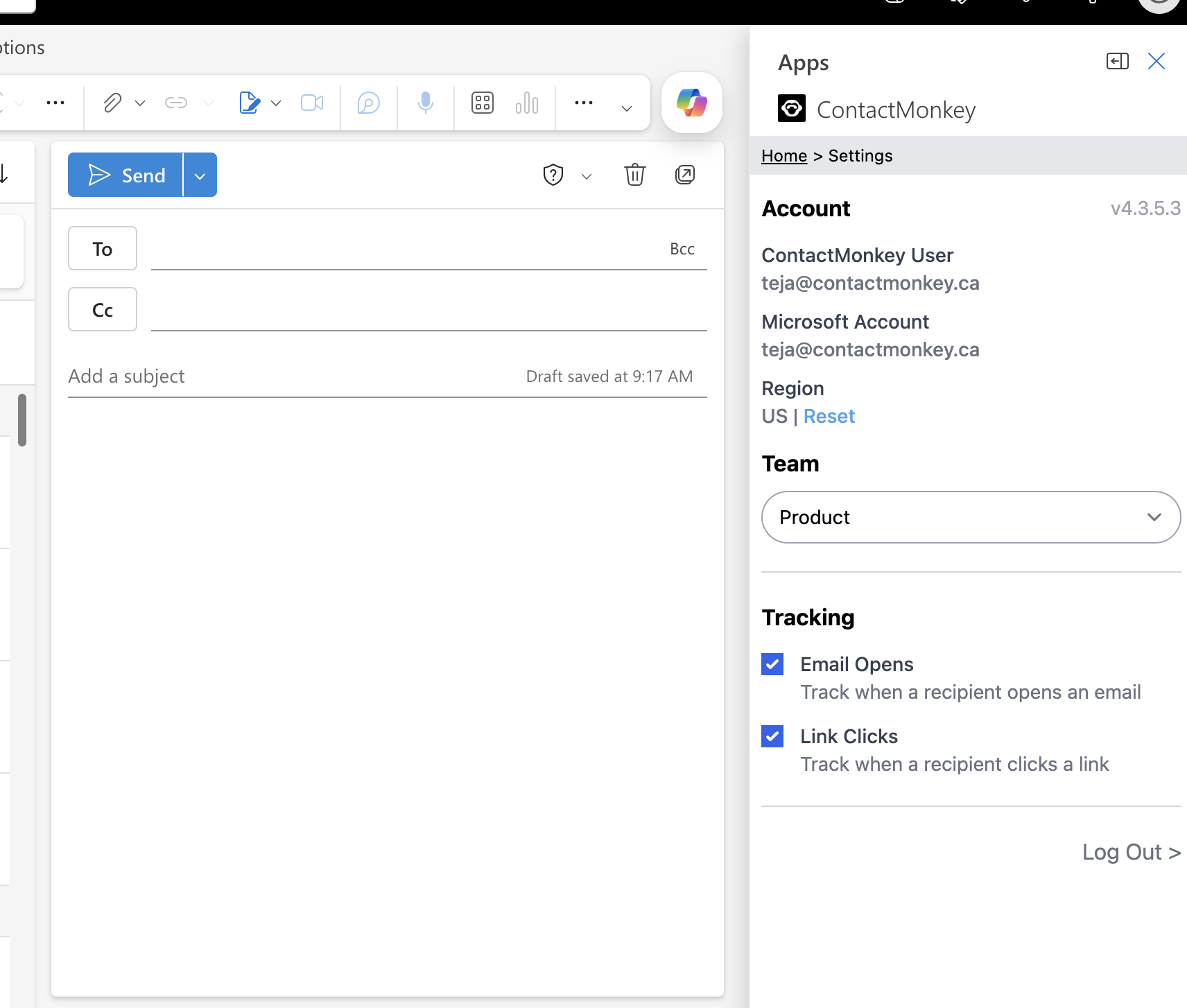This screenshot has width=1187, height=1008.
Task: Click the poll bar chart icon
Action: tap(527, 103)
